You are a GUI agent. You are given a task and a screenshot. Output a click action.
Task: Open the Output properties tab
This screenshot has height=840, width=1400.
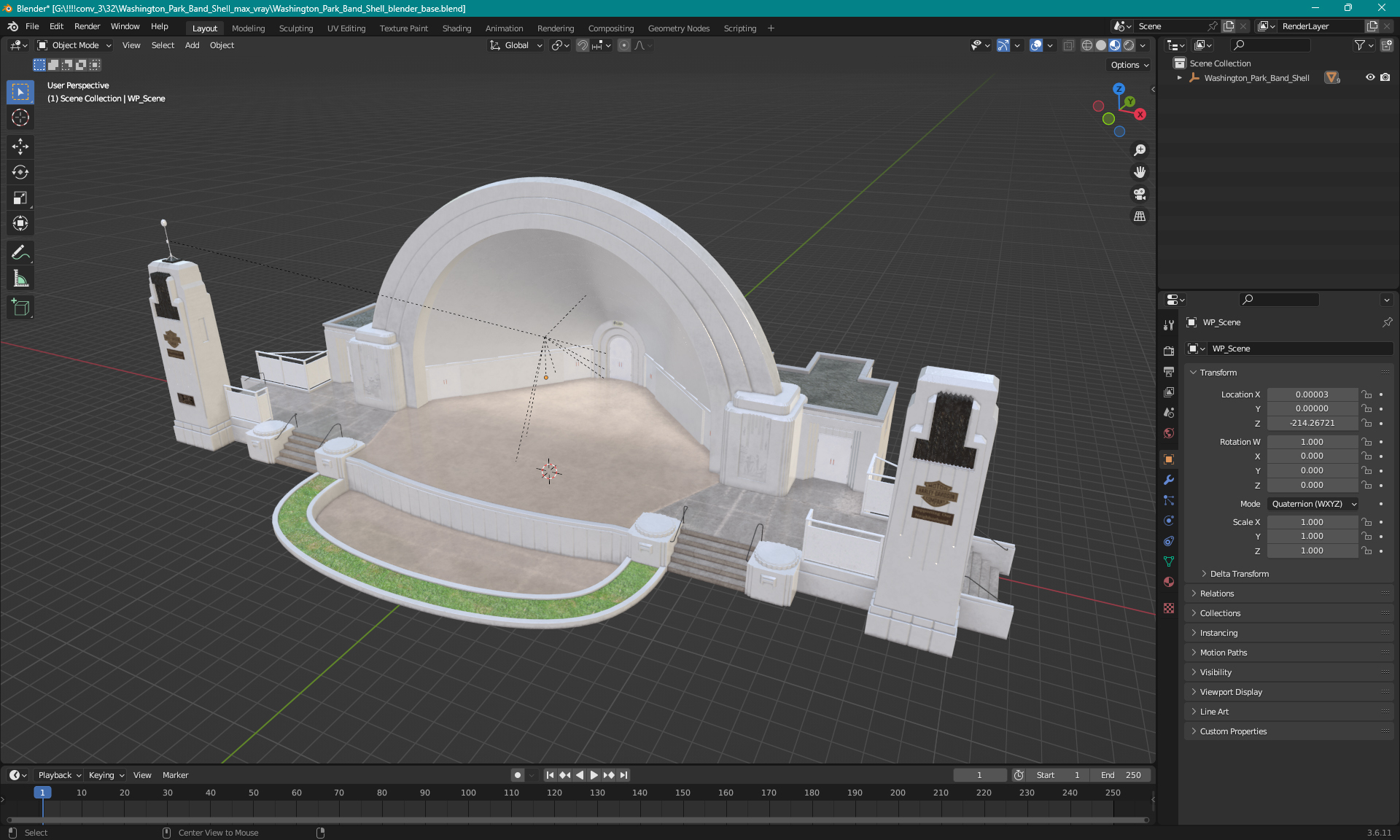(1169, 371)
